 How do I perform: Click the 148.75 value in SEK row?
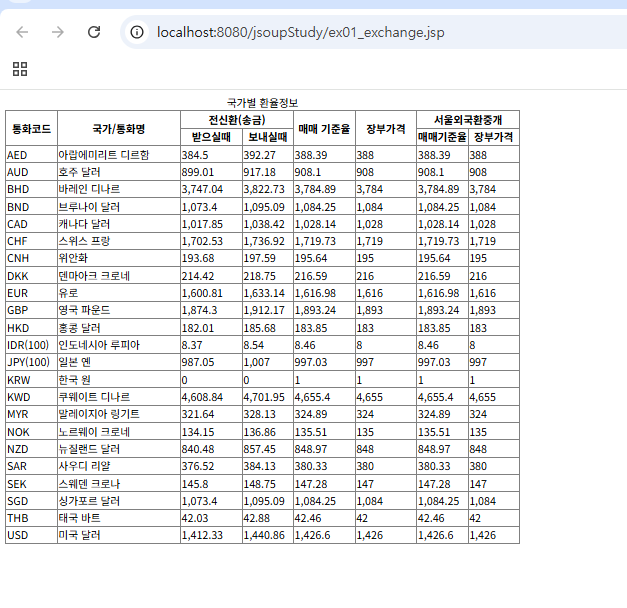(x=260, y=484)
